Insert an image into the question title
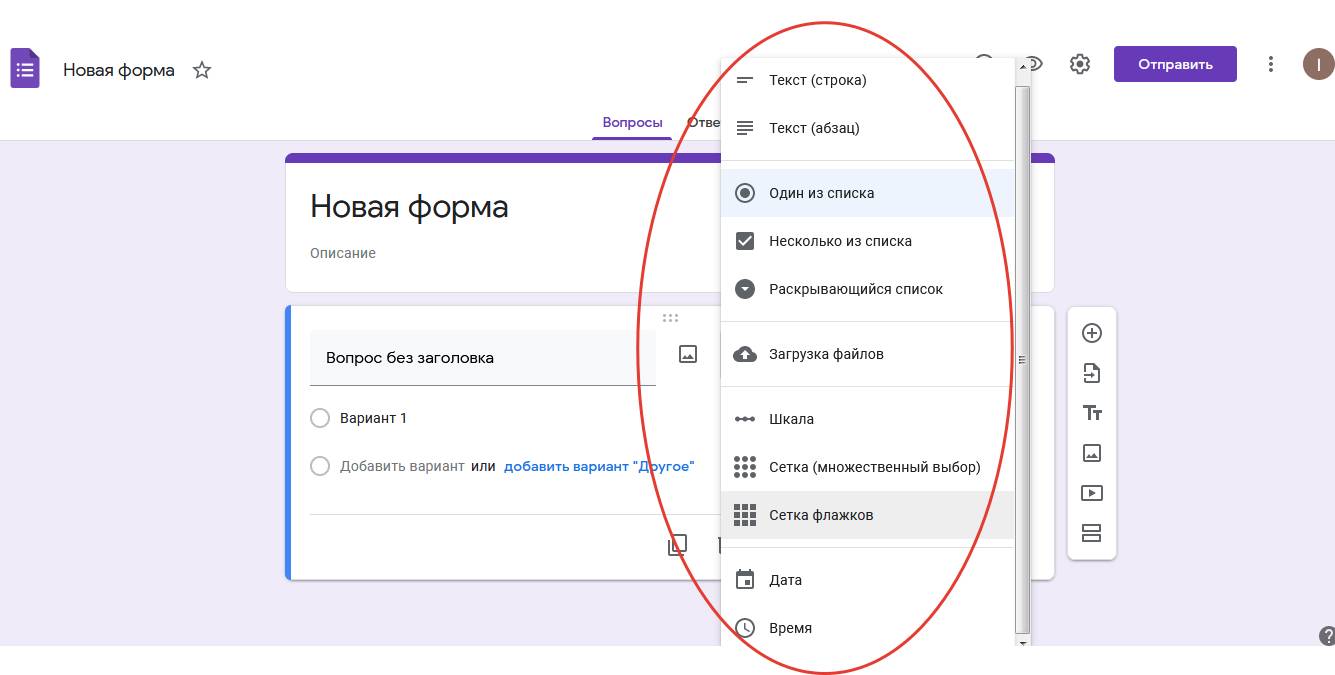This screenshot has width=1335, height=675. [688, 354]
